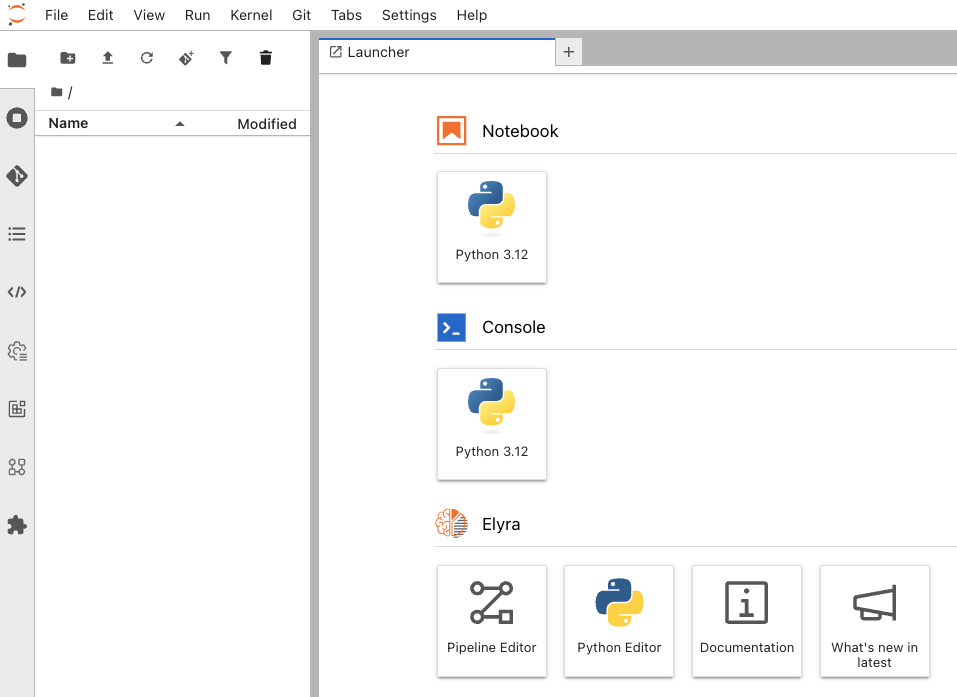Viewport: 957px width, 697px height.
Task: Open the Elyra Pipeline Editor
Action: [492, 620]
